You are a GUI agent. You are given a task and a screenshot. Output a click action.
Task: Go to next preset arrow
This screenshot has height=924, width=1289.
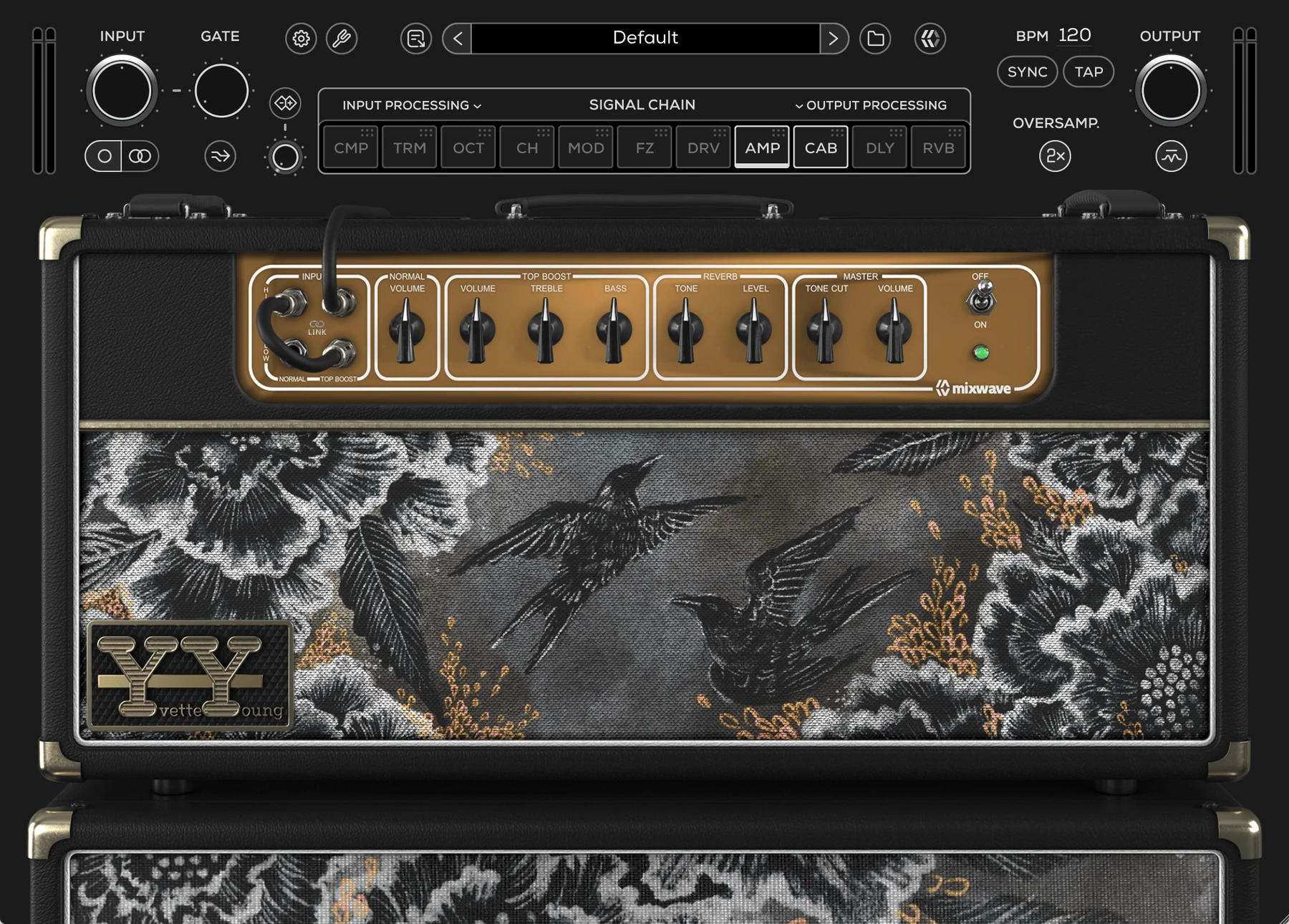834,39
